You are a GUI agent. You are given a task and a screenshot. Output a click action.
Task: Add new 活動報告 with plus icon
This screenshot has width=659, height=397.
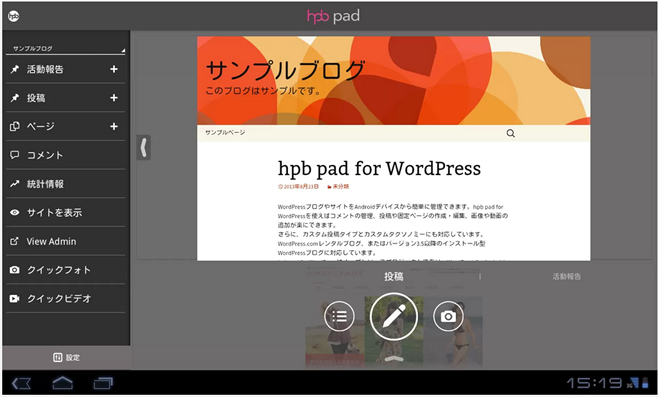(x=114, y=69)
